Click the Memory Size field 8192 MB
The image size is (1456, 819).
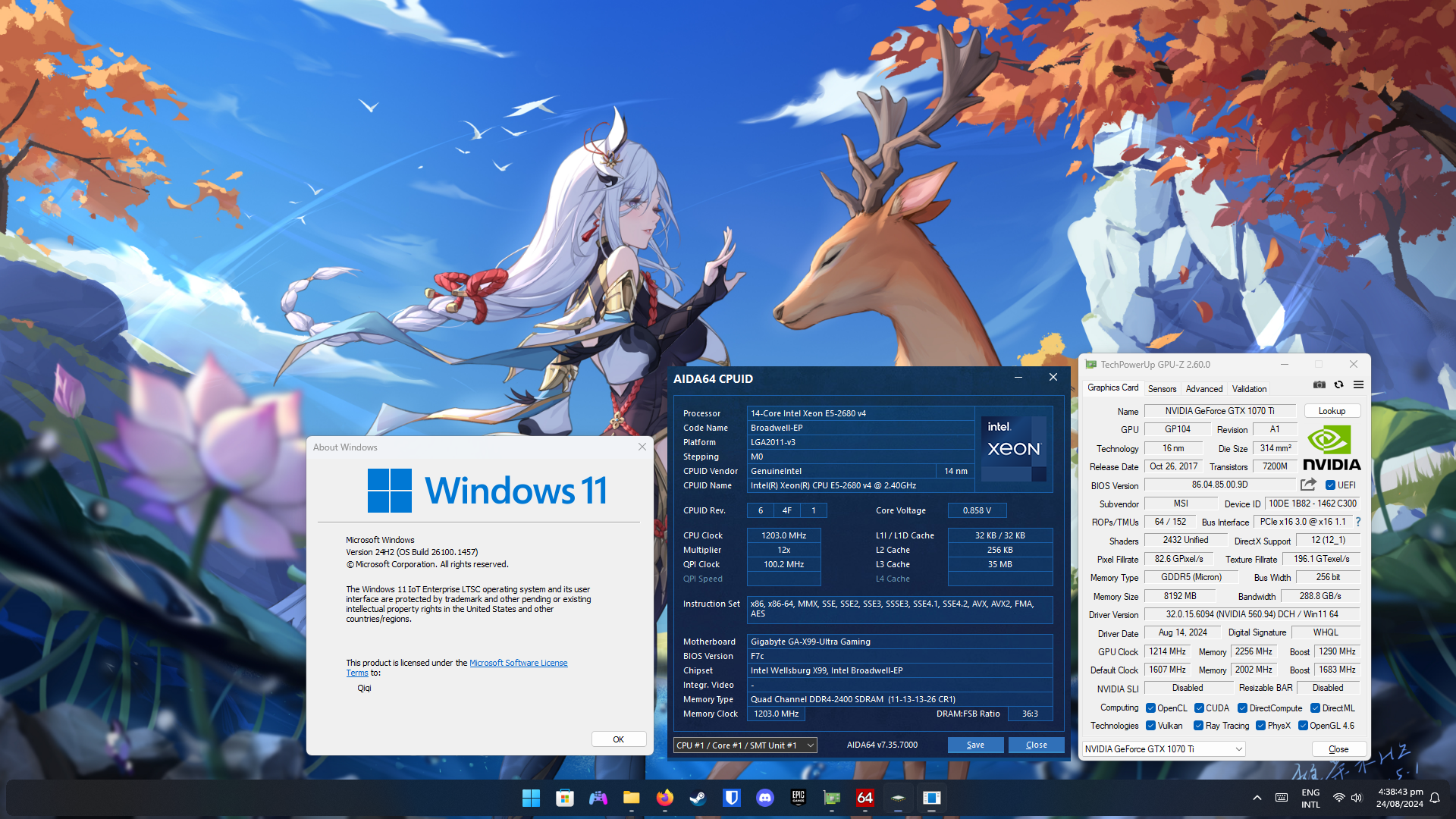tap(1180, 596)
